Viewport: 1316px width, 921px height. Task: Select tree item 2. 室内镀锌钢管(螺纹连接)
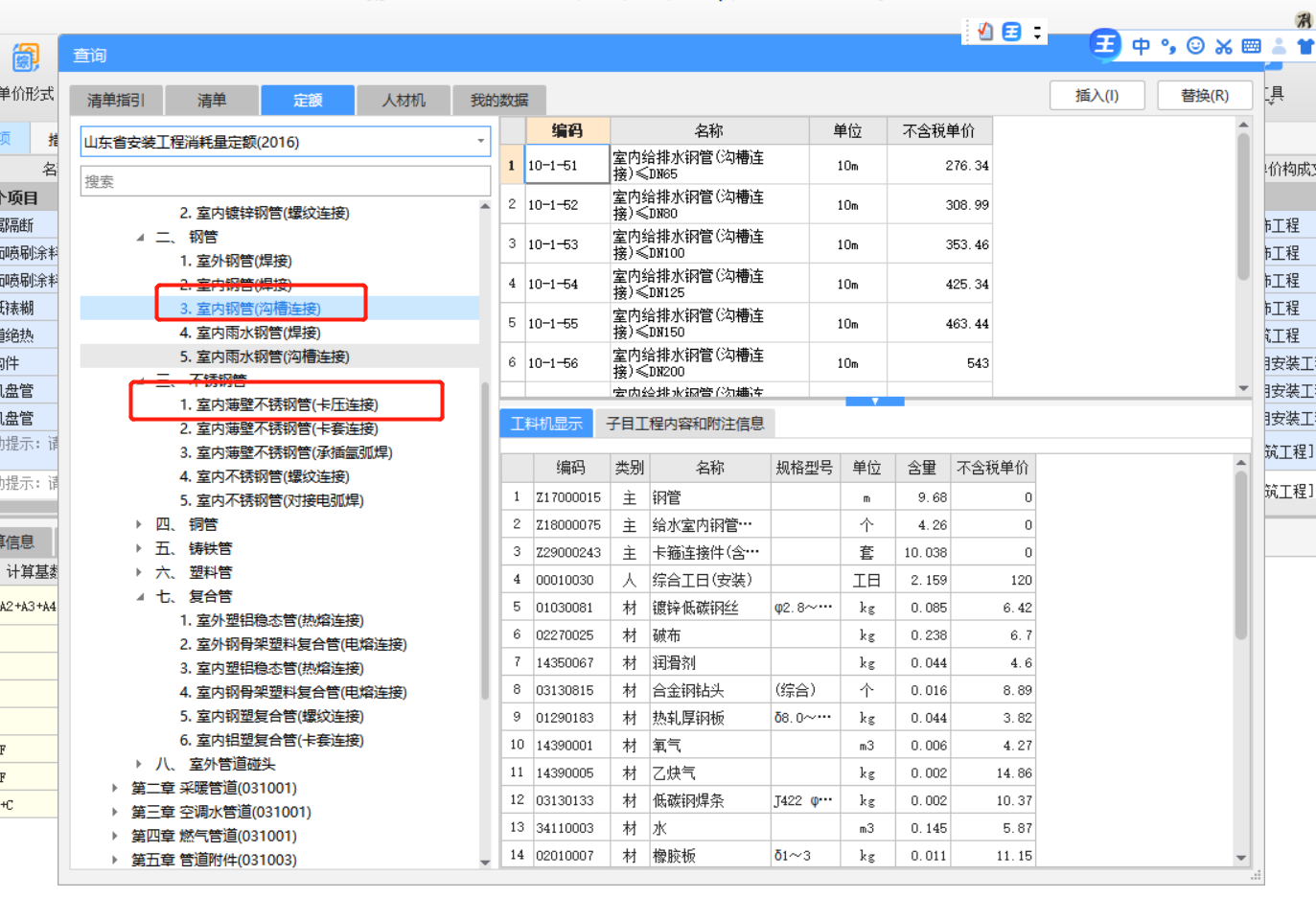pos(265,213)
